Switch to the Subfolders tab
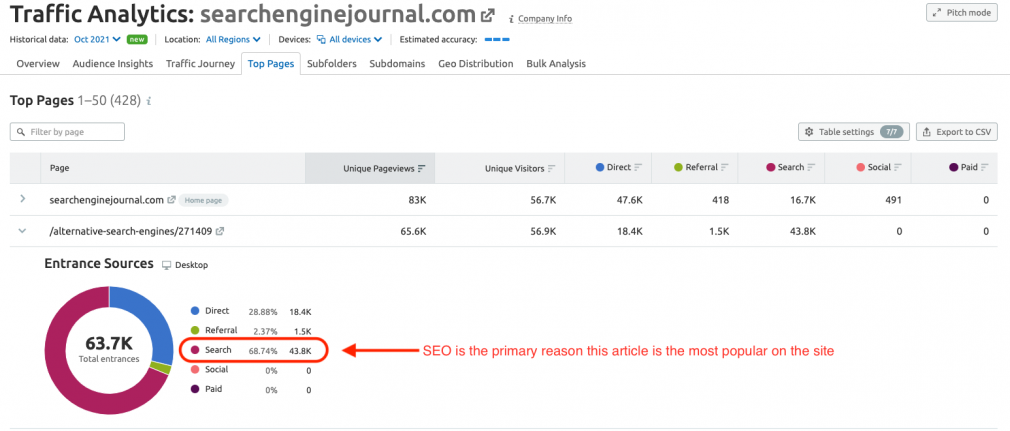Image resolution: width=1010 pixels, height=431 pixels. (332, 64)
